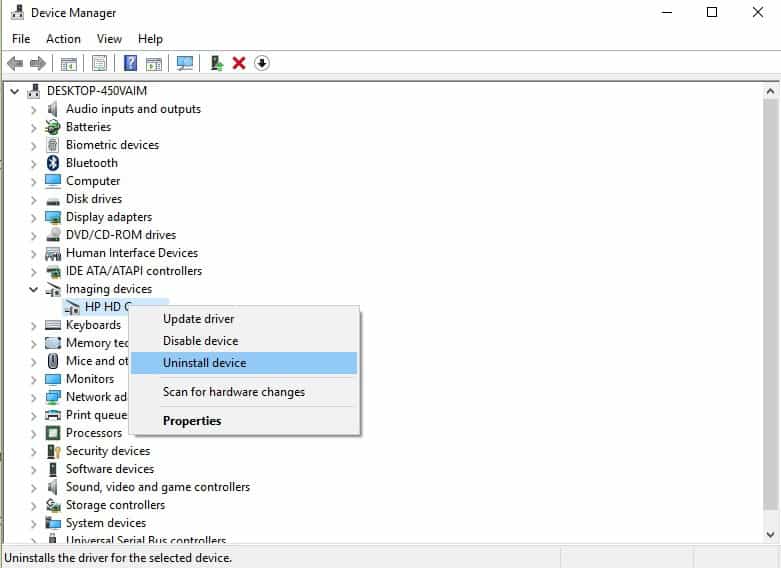Click the vertical scrollbar thumb

(771, 304)
